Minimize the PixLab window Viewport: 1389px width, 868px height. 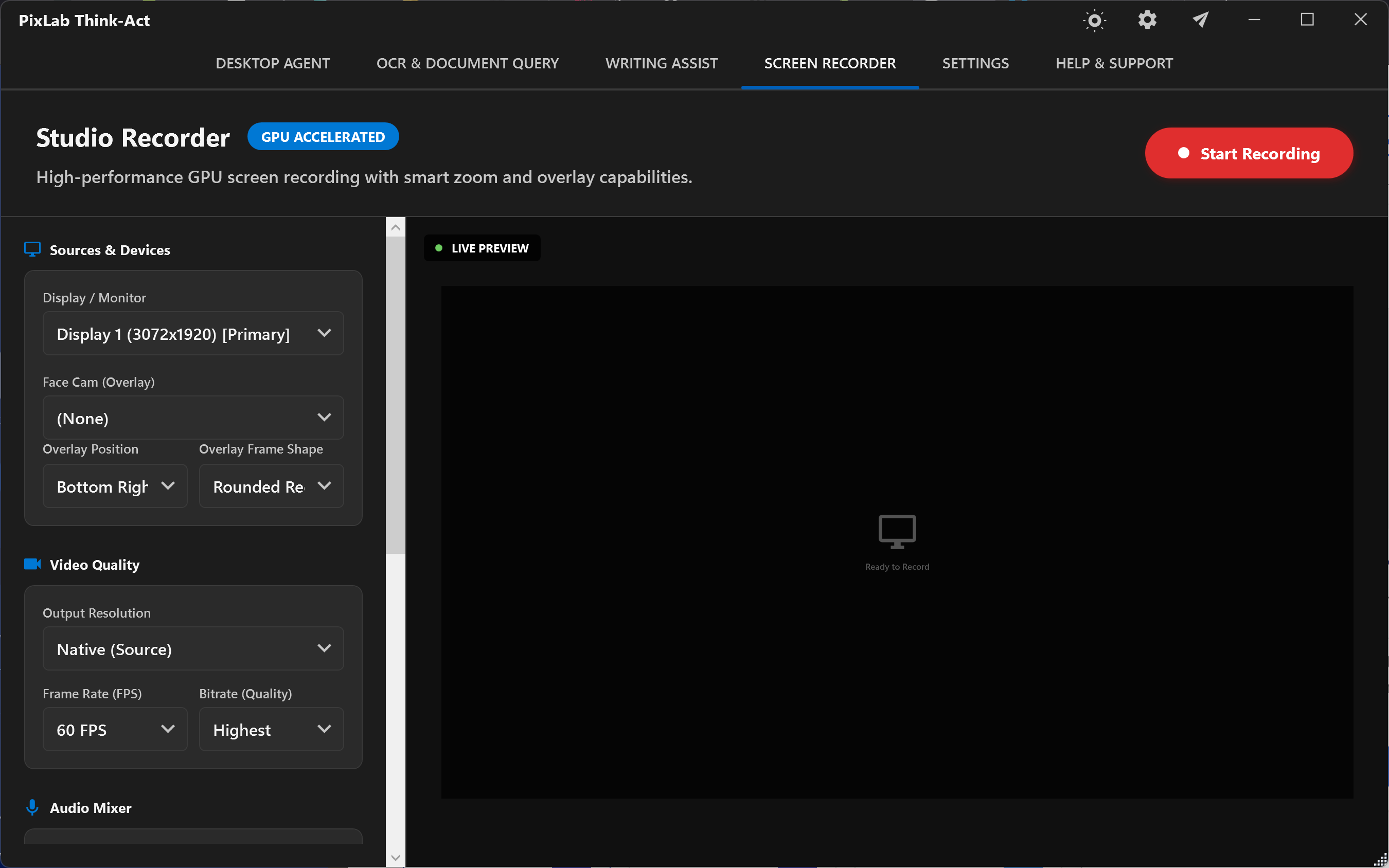point(1254,20)
